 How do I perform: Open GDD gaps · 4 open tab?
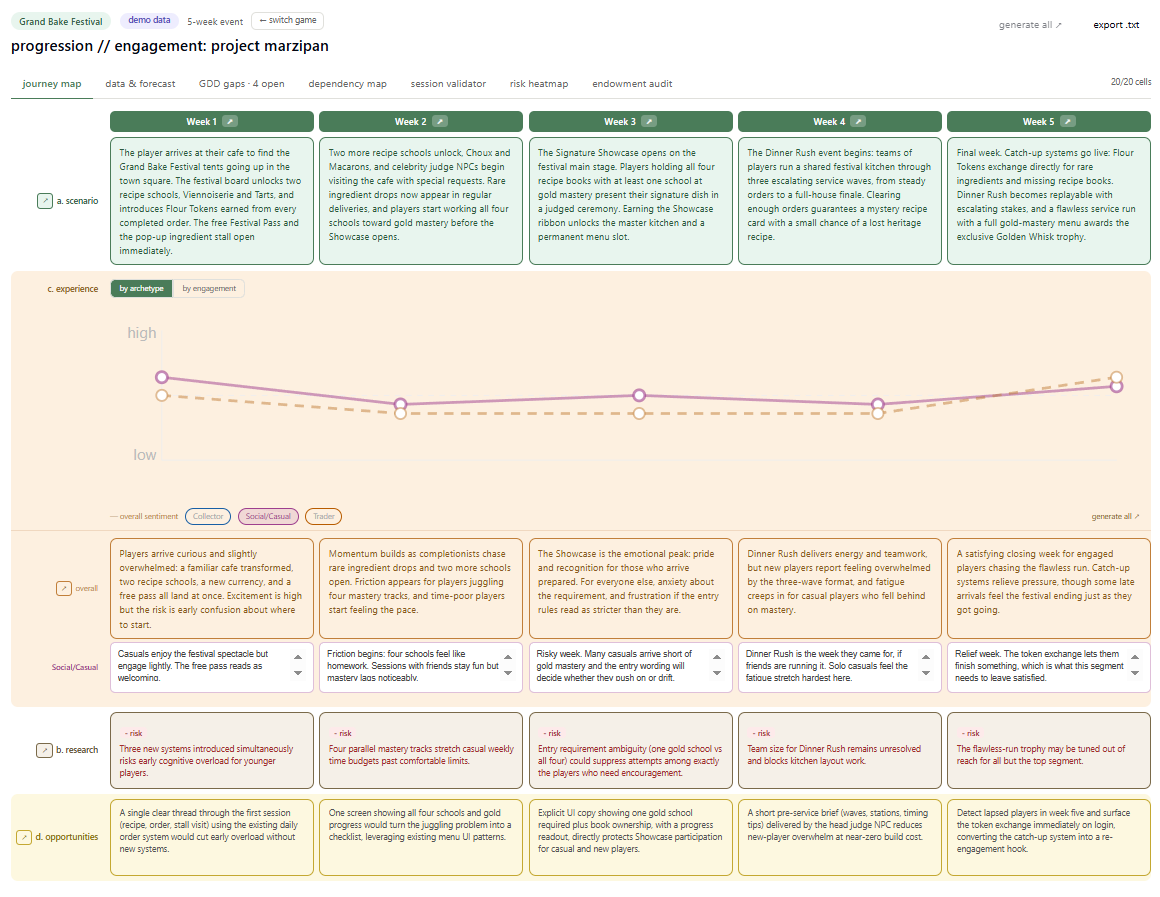tap(242, 84)
